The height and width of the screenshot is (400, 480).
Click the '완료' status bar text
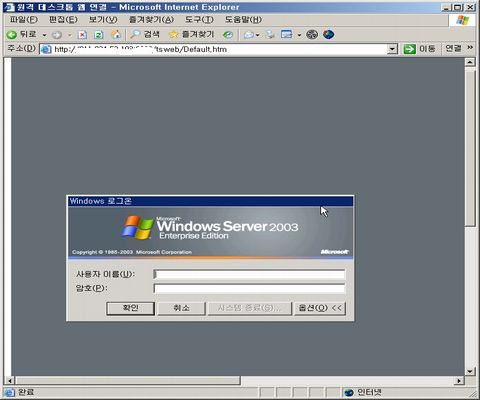click(26, 392)
